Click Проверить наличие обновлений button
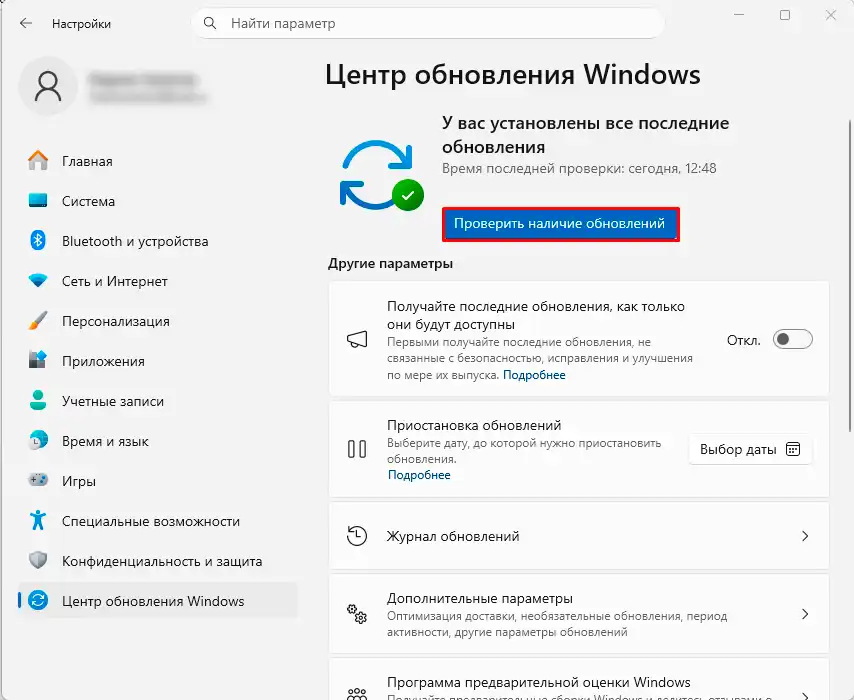 click(x=560, y=224)
